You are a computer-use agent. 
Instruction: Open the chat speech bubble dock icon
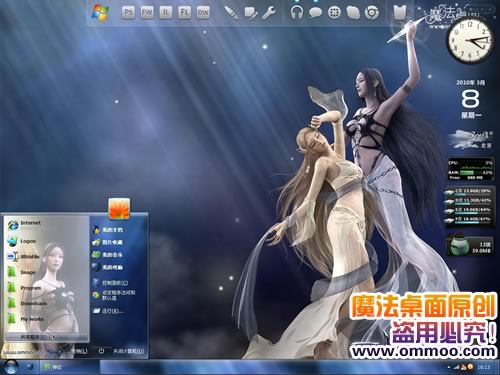coord(315,13)
